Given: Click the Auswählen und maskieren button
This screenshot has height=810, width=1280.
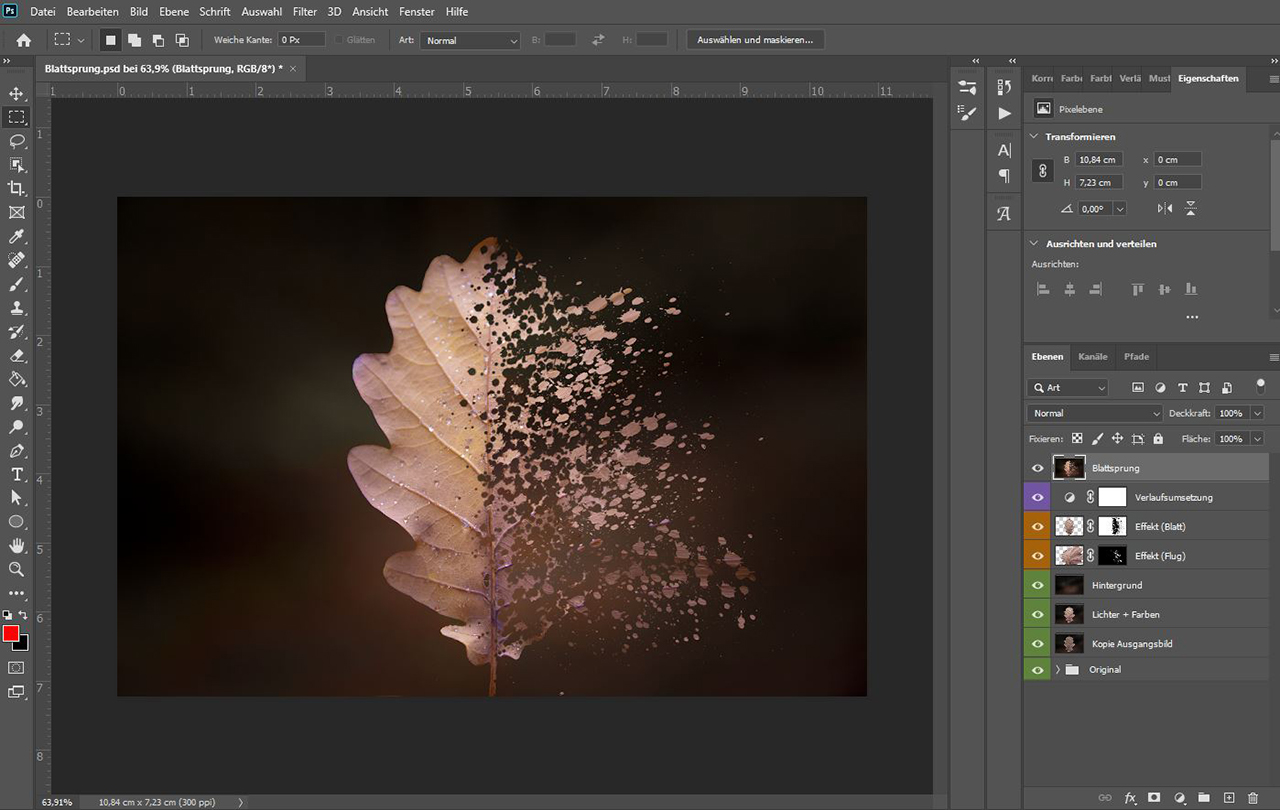Looking at the screenshot, I should click(x=755, y=40).
